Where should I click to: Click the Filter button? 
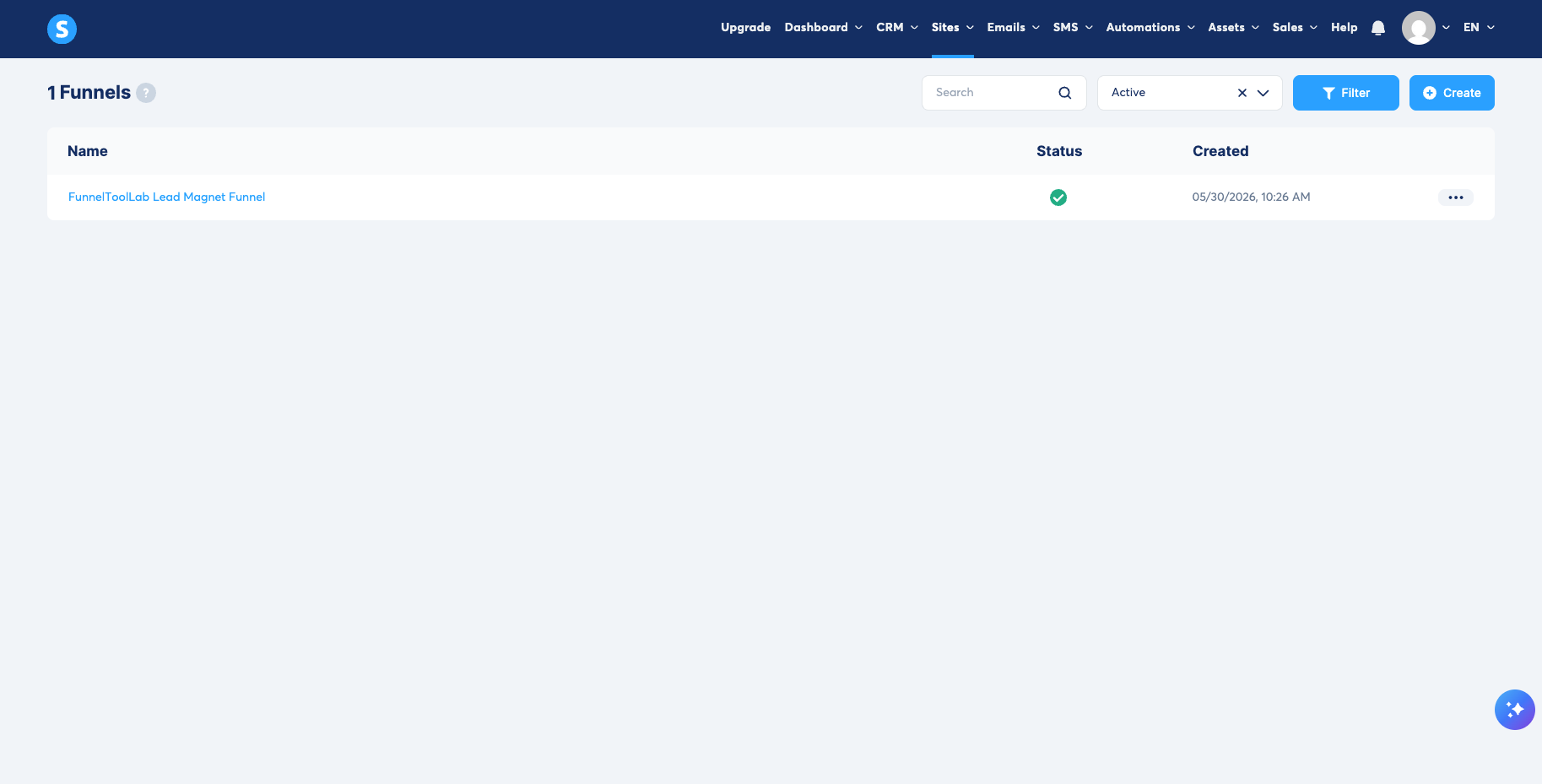(x=1346, y=93)
